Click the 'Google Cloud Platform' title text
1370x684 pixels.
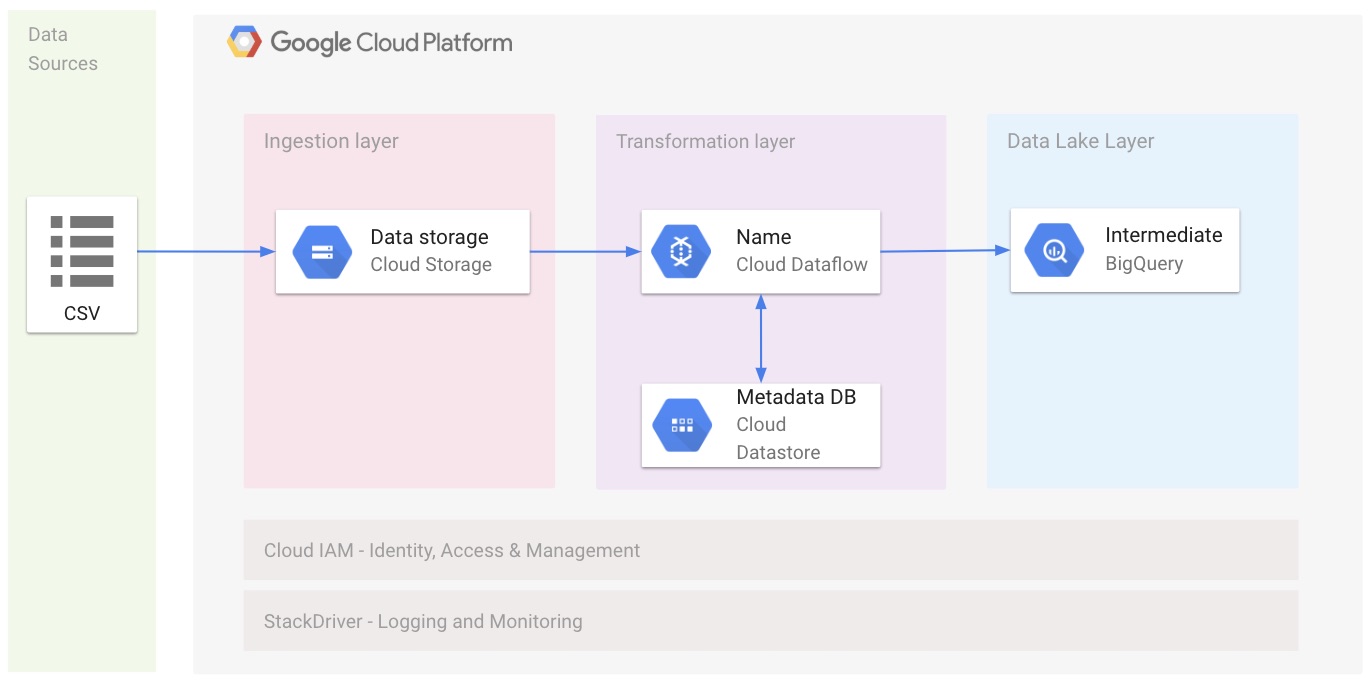[x=391, y=43]
